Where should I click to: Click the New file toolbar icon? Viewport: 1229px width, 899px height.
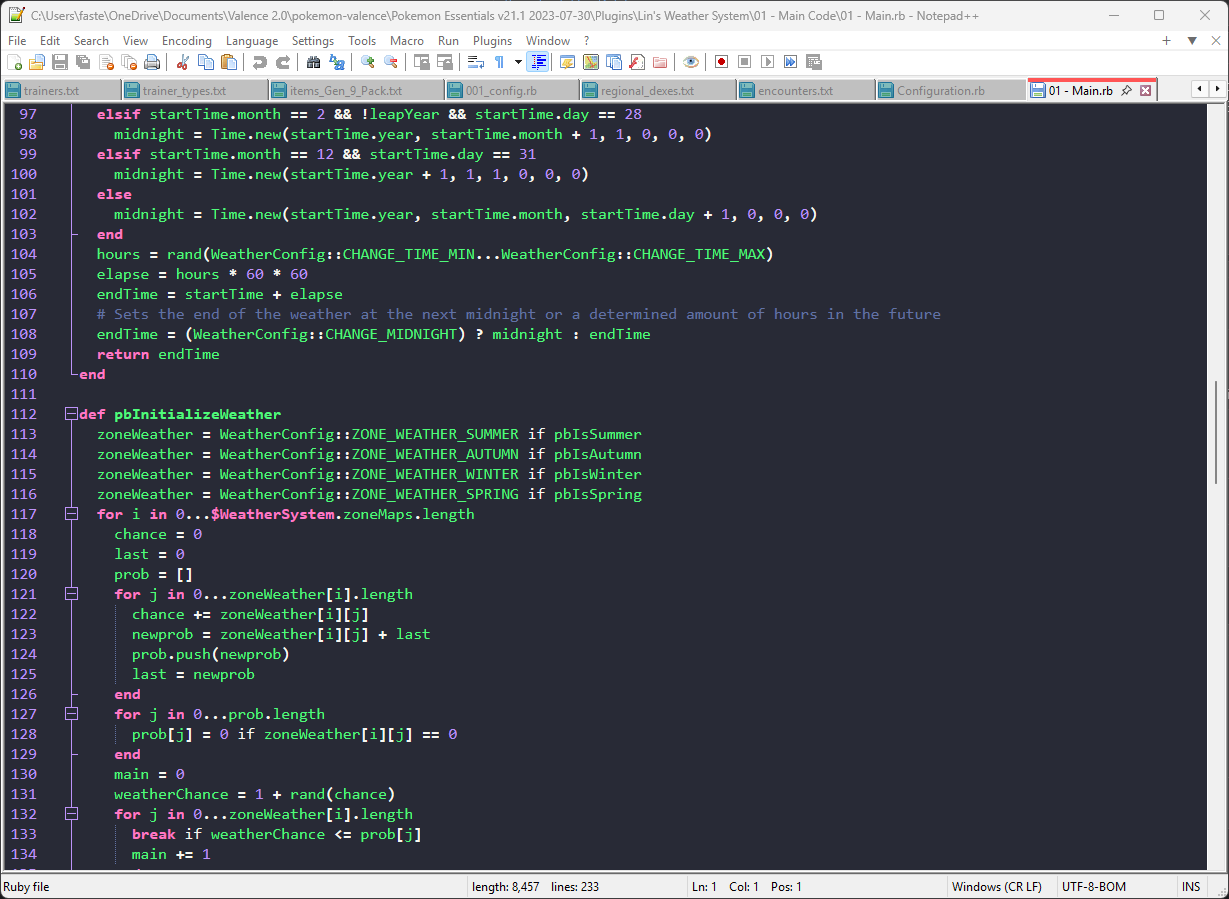point(14,62)
